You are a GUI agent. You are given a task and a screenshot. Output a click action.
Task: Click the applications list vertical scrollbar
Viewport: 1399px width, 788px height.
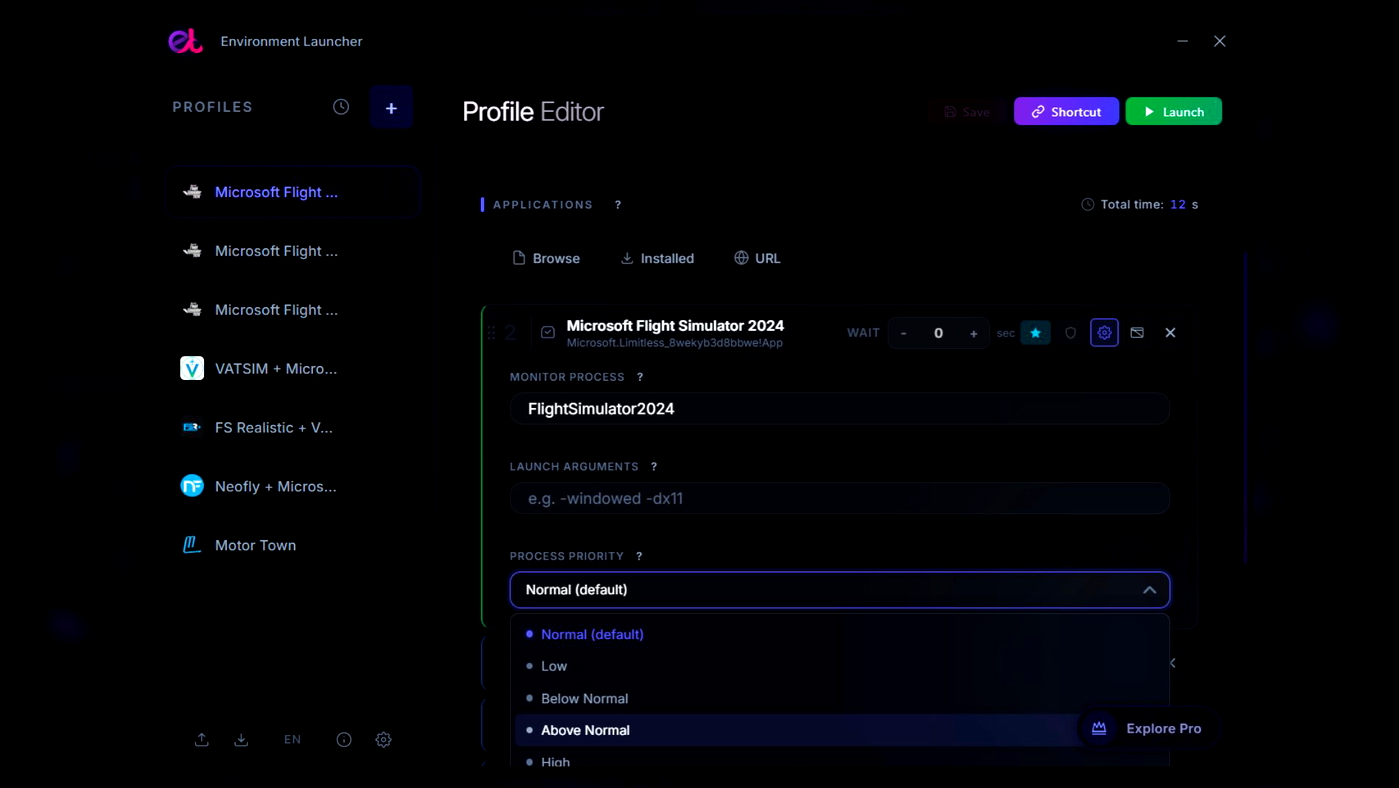pos(1246,408)
